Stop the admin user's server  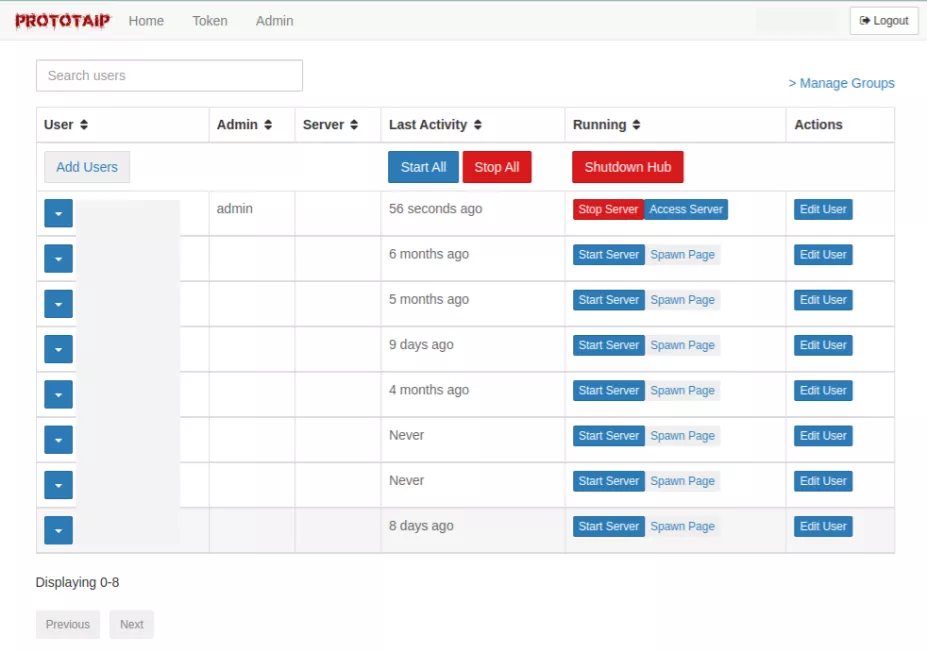coord(606,209)
